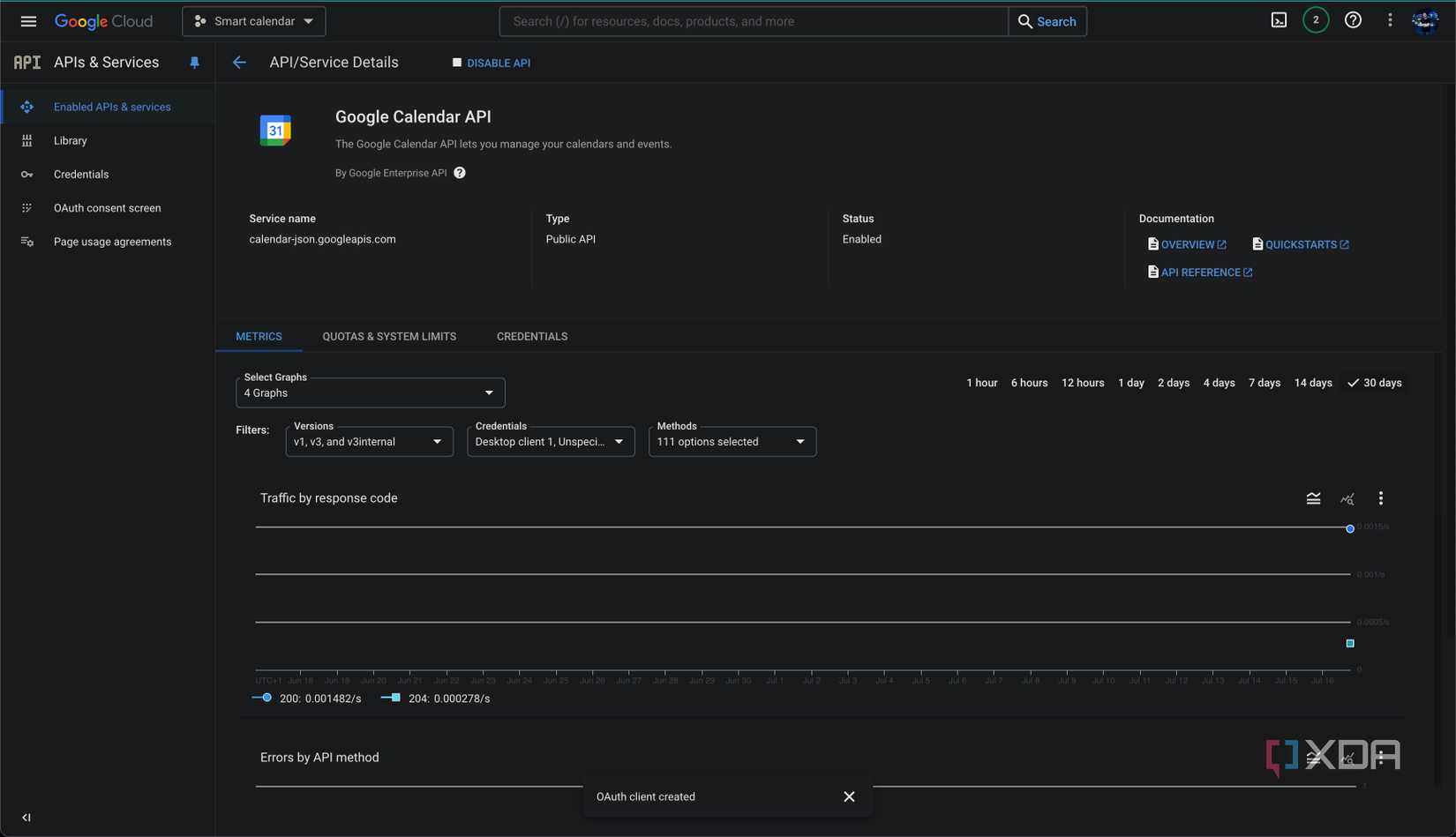Select the 7 days time range
Image resolution: width=1456 pixels, height=837 pixels.
[x=1264, y=383]
